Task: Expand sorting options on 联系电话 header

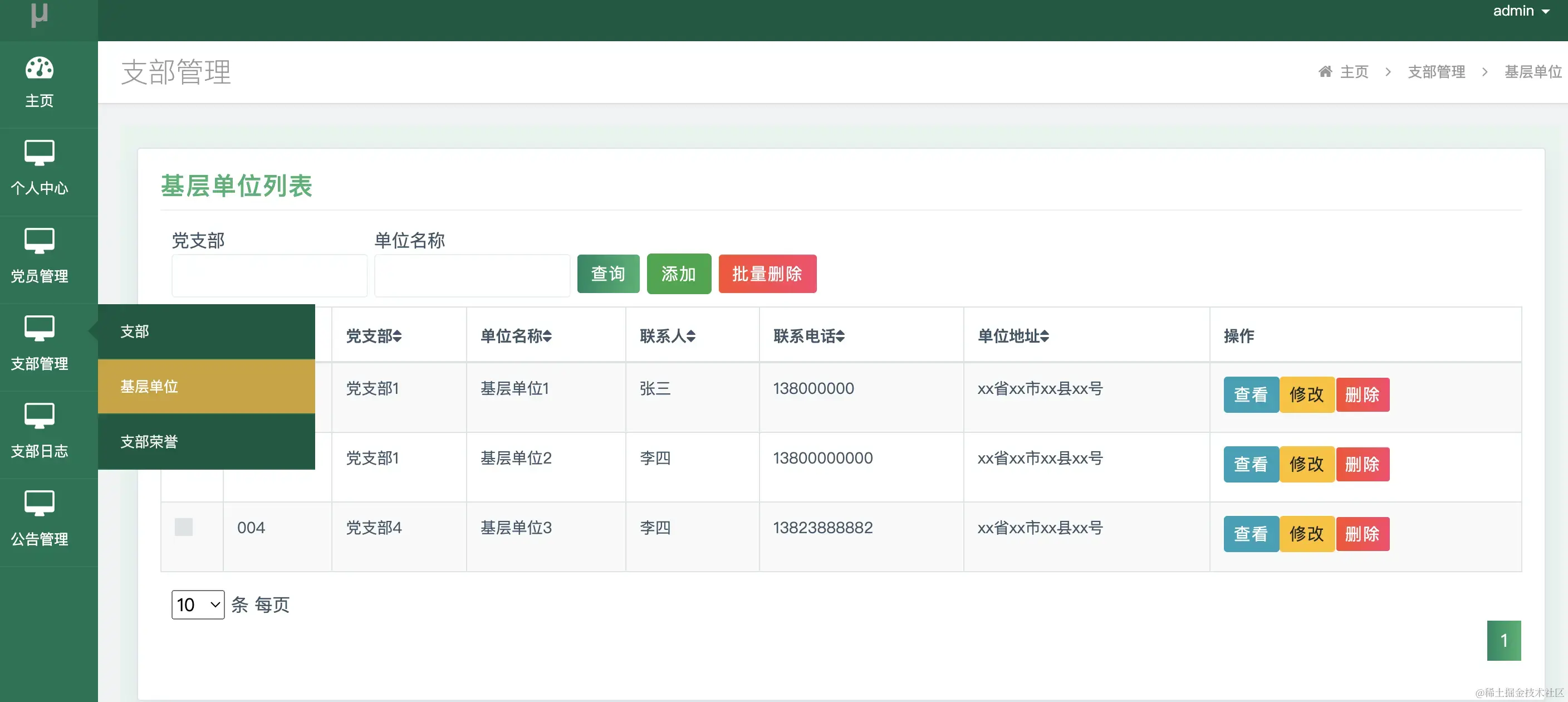Action: 808,335
